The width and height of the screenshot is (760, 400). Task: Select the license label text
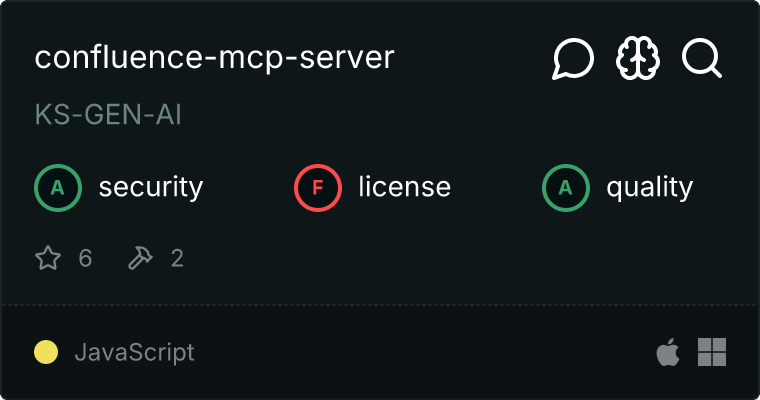(x=404, y=187)
